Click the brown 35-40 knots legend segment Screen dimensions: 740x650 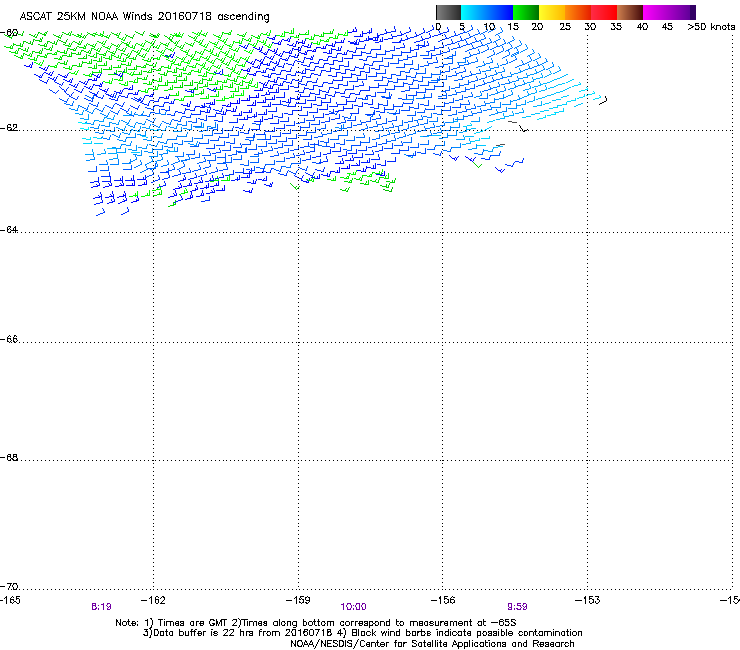[630, 12]
